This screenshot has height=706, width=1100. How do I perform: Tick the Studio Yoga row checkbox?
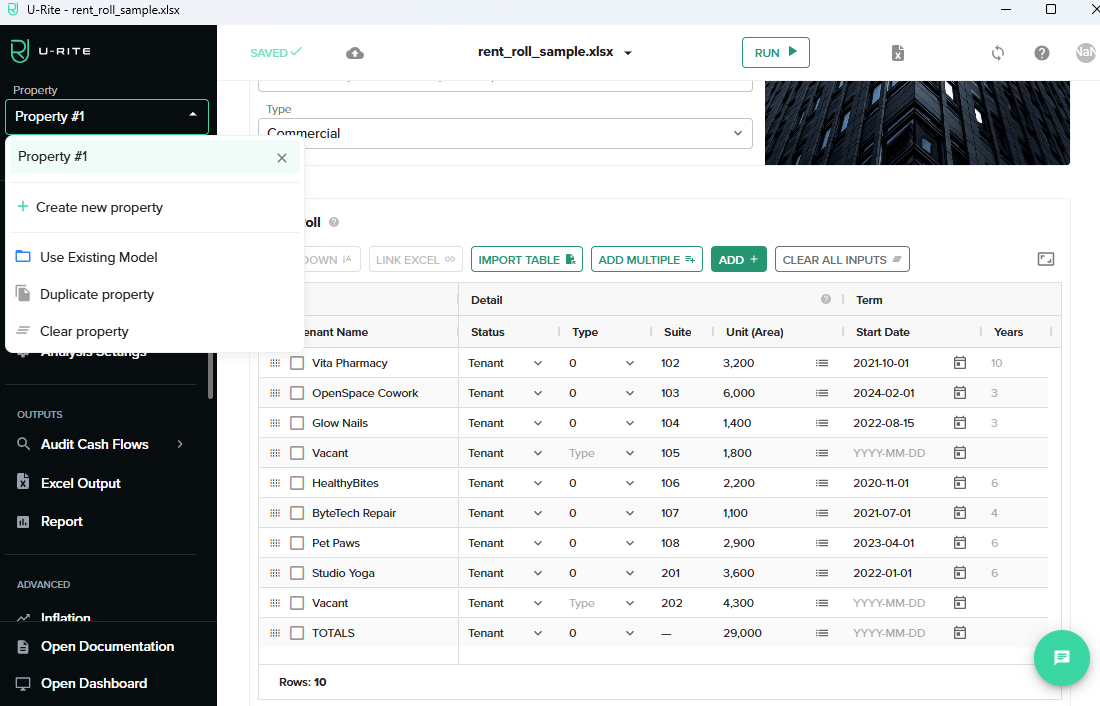click(297, 573)
